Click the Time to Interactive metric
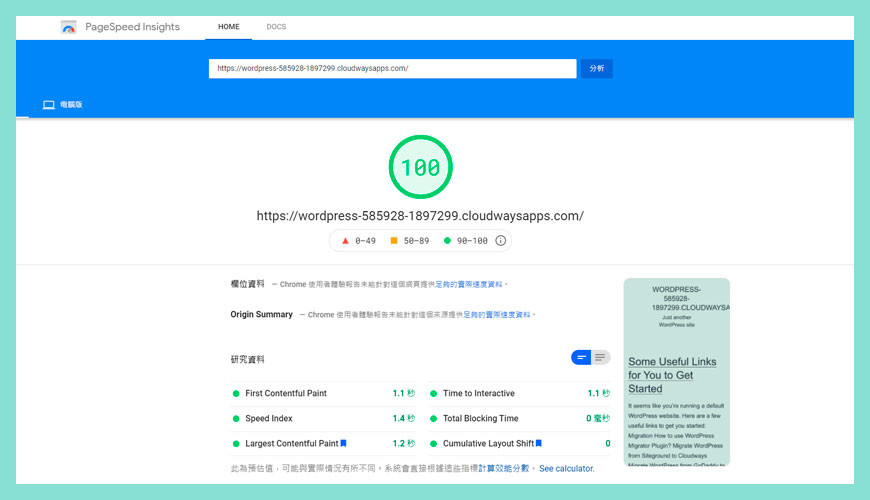 [479, 393]
